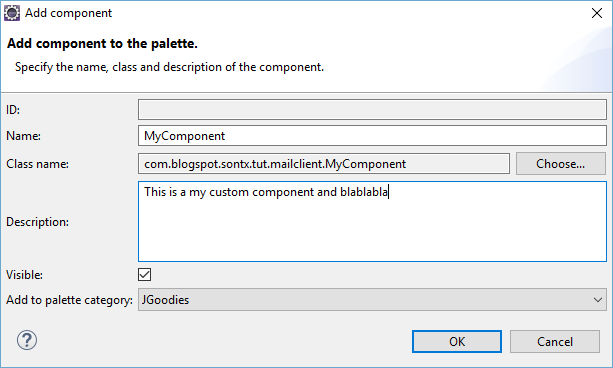Confirm with the OK button
613x368 pixels.
tap(457, 341)
